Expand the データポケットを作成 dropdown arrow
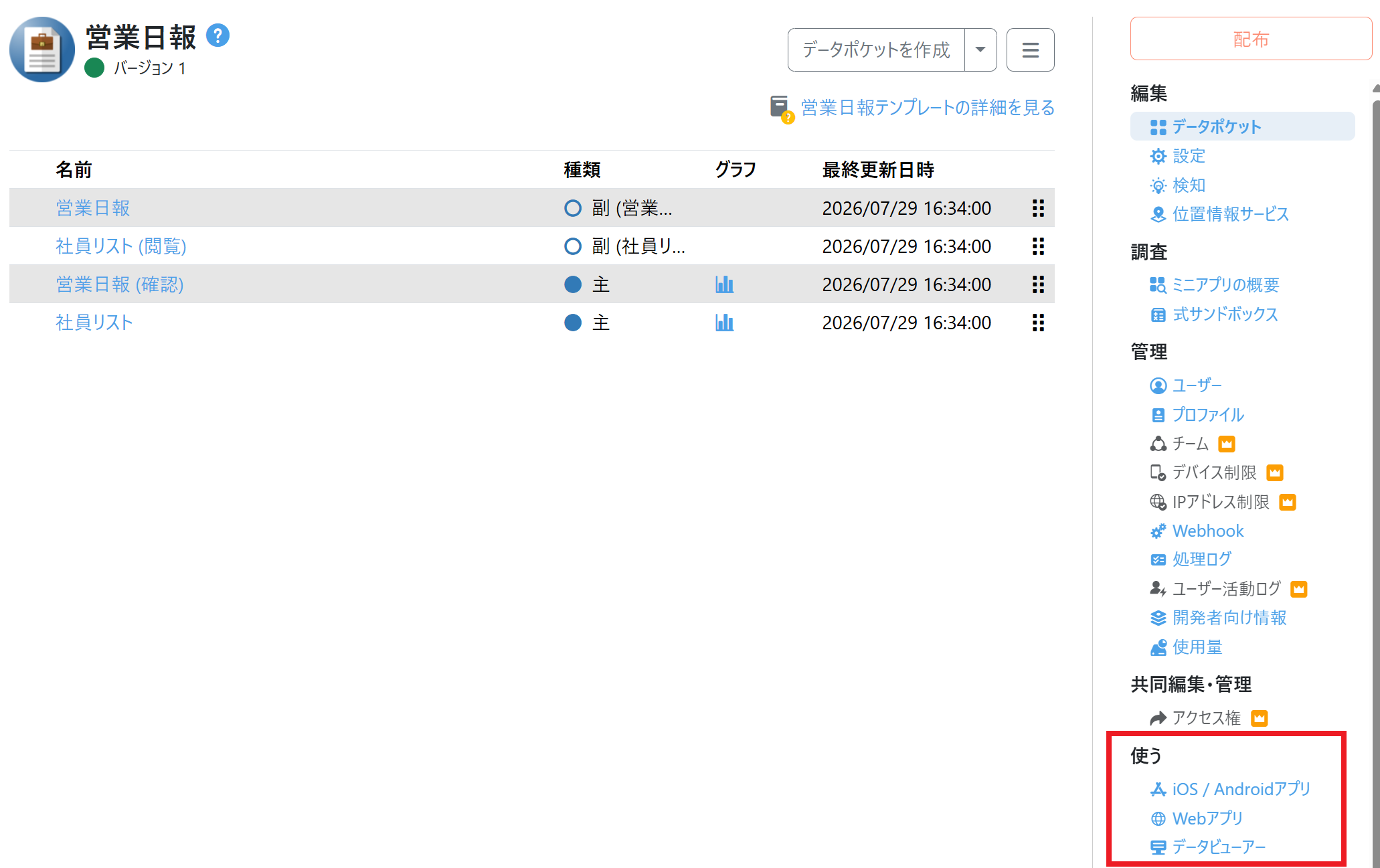Viewport: 1380px width, 868px height. 980,50
